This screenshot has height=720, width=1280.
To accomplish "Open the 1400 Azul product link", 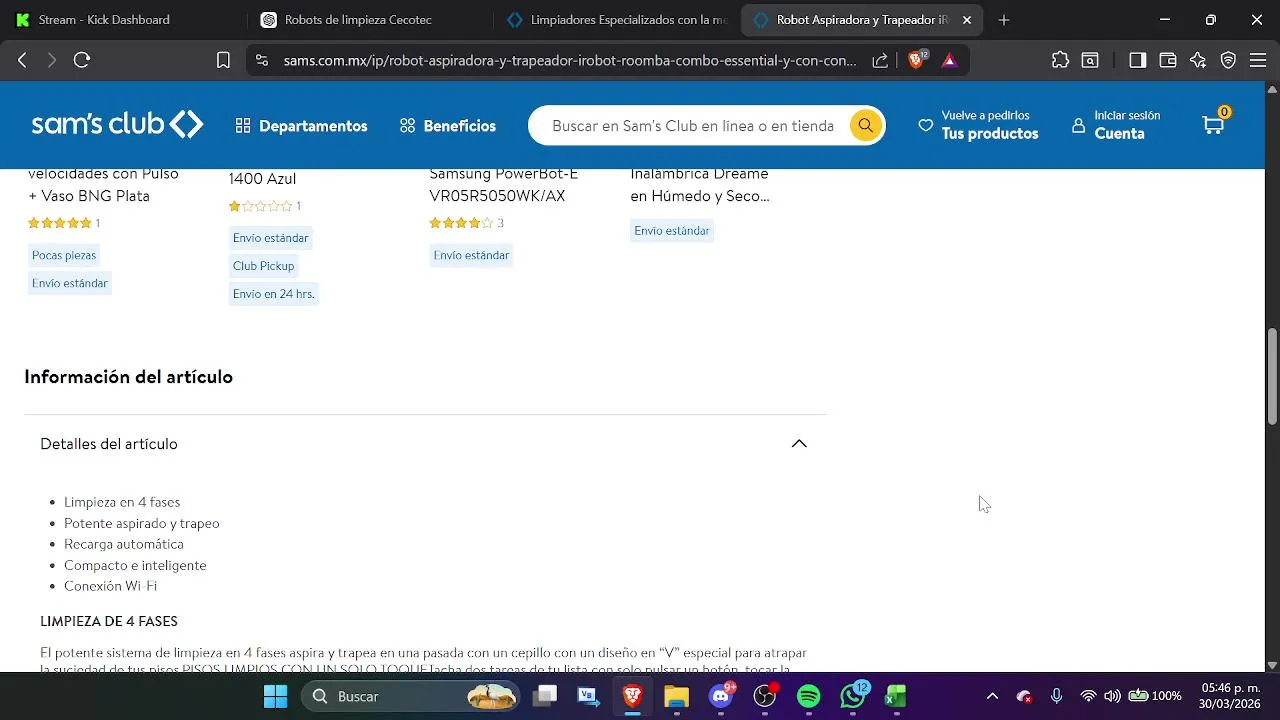I will (262, 178).
